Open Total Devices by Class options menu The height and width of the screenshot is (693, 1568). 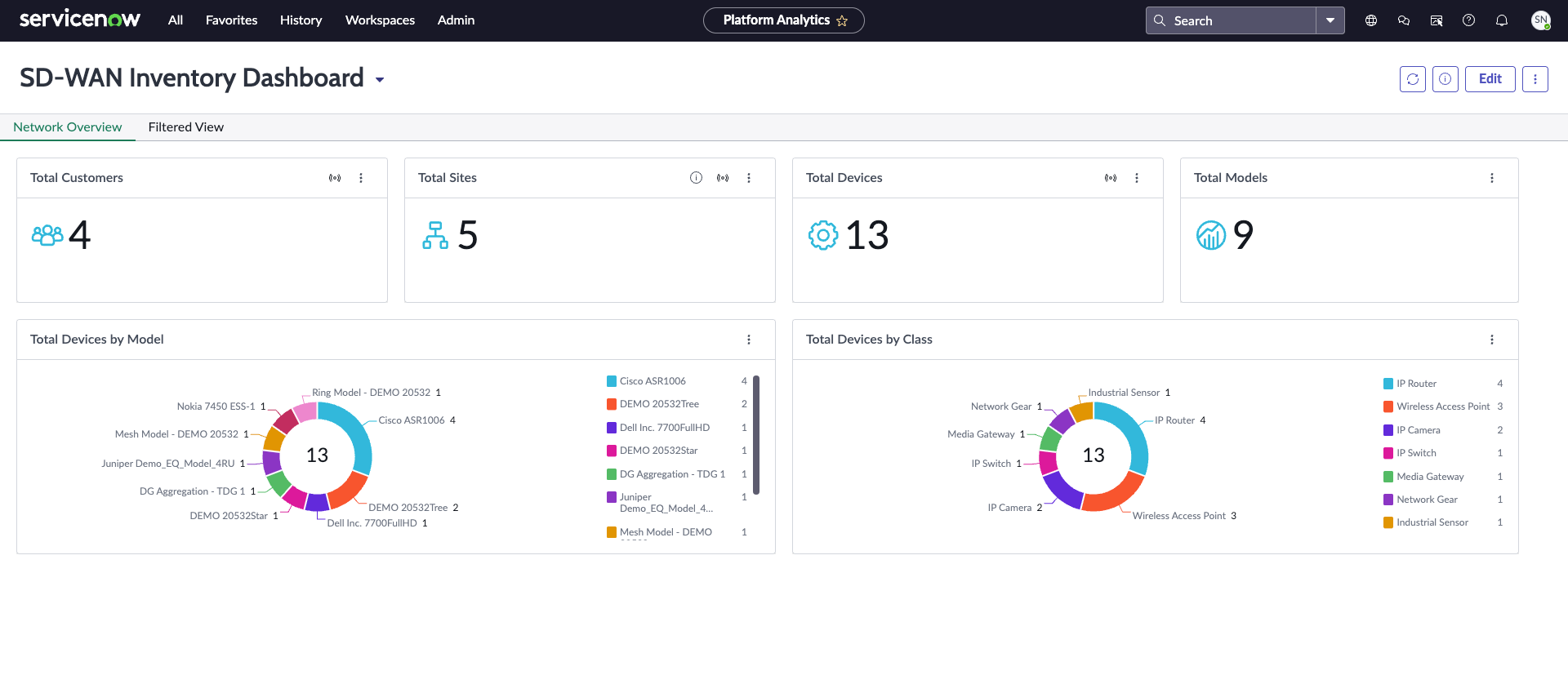click(1492, 340)
